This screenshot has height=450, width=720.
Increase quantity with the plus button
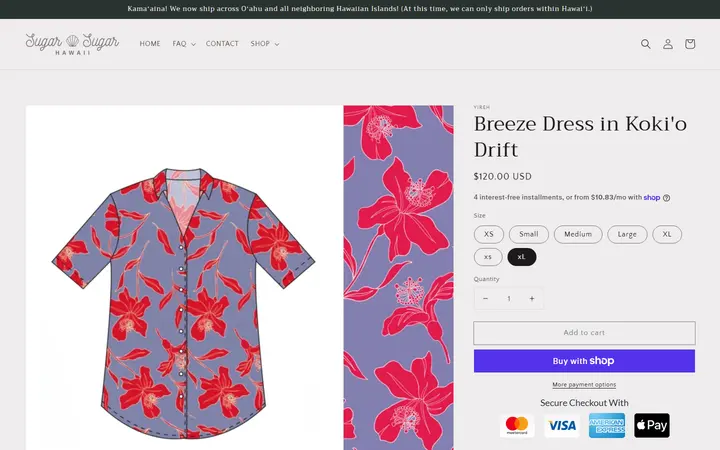coord(532,298)
